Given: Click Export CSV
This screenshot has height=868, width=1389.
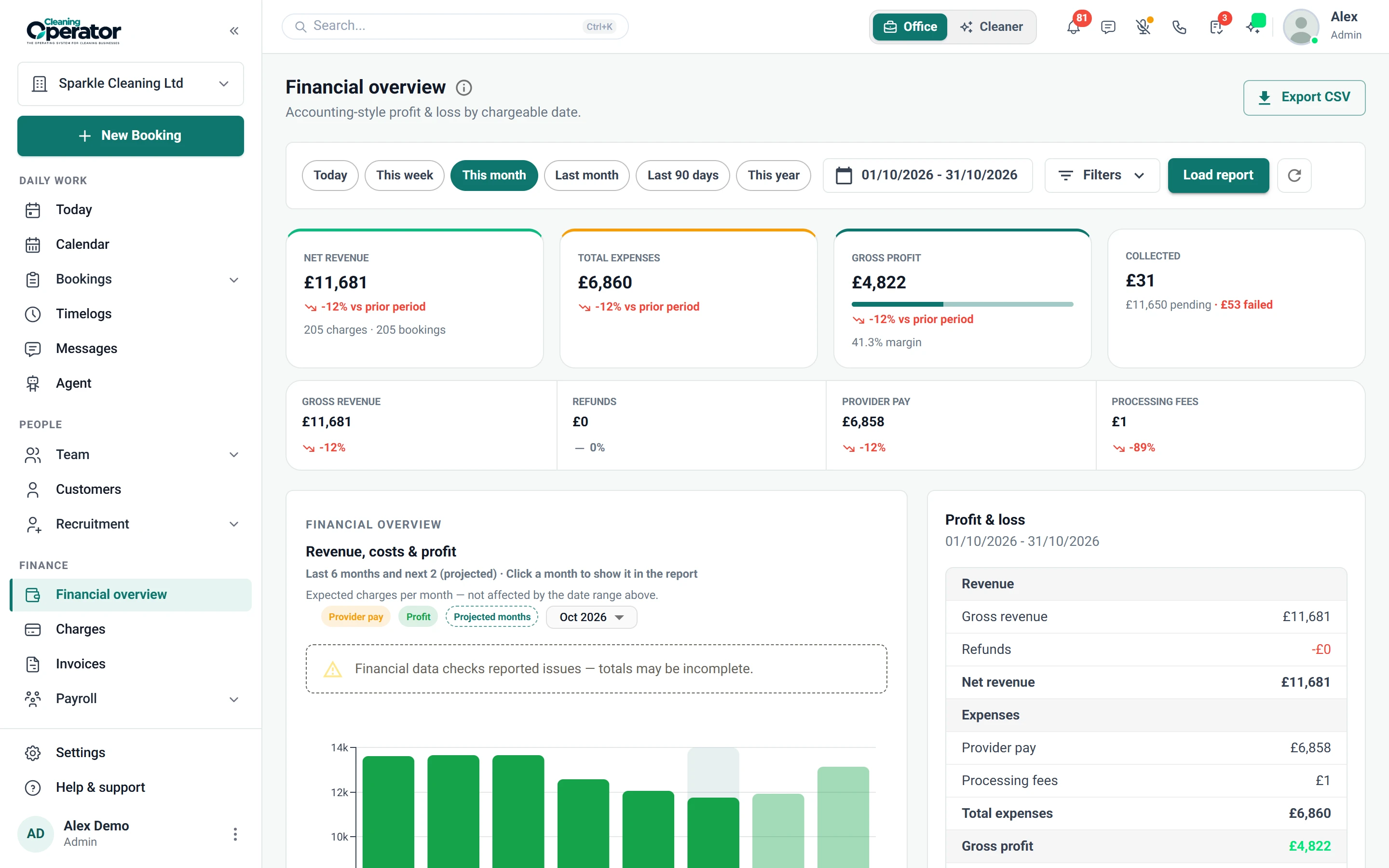Looking at the screenshot, I should click(x=1304, y=97).
